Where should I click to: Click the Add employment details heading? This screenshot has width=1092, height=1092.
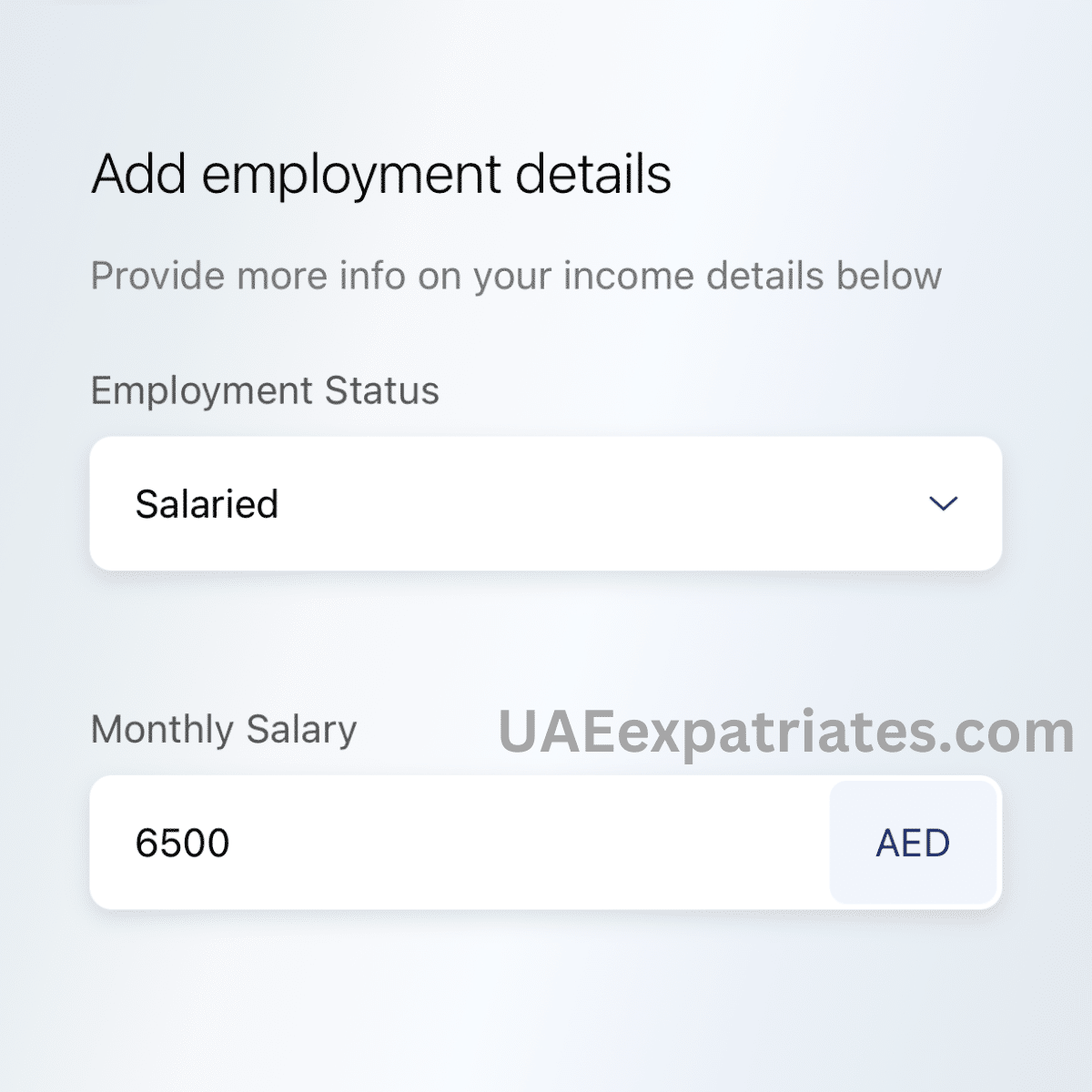(x=381, y=174)
